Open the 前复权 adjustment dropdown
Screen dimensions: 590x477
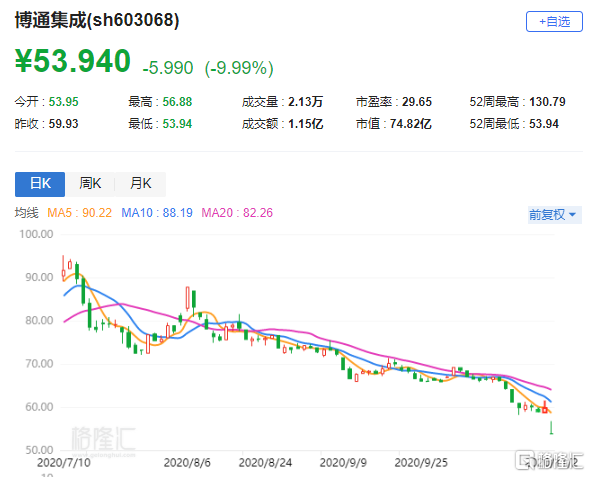point(555,215)
